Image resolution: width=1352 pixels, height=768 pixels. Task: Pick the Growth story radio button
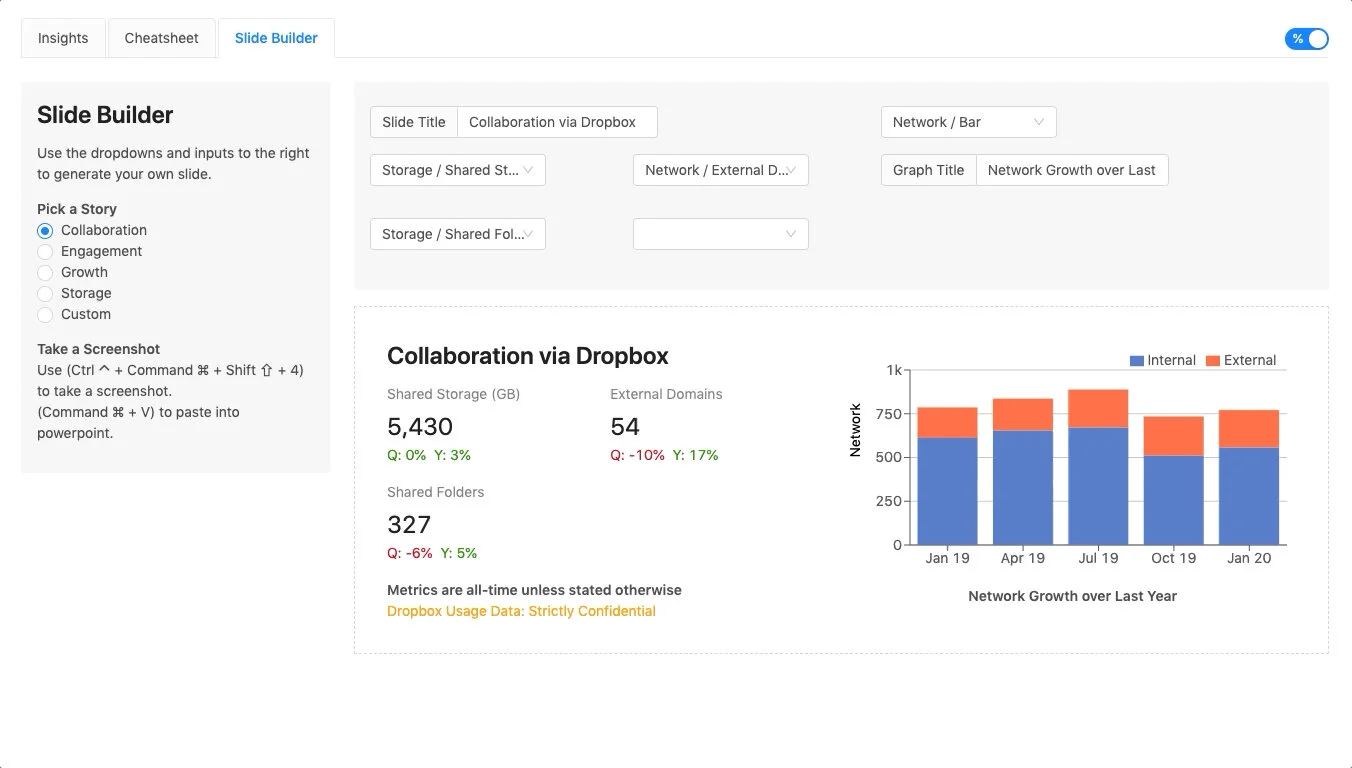tap(45, 273)
